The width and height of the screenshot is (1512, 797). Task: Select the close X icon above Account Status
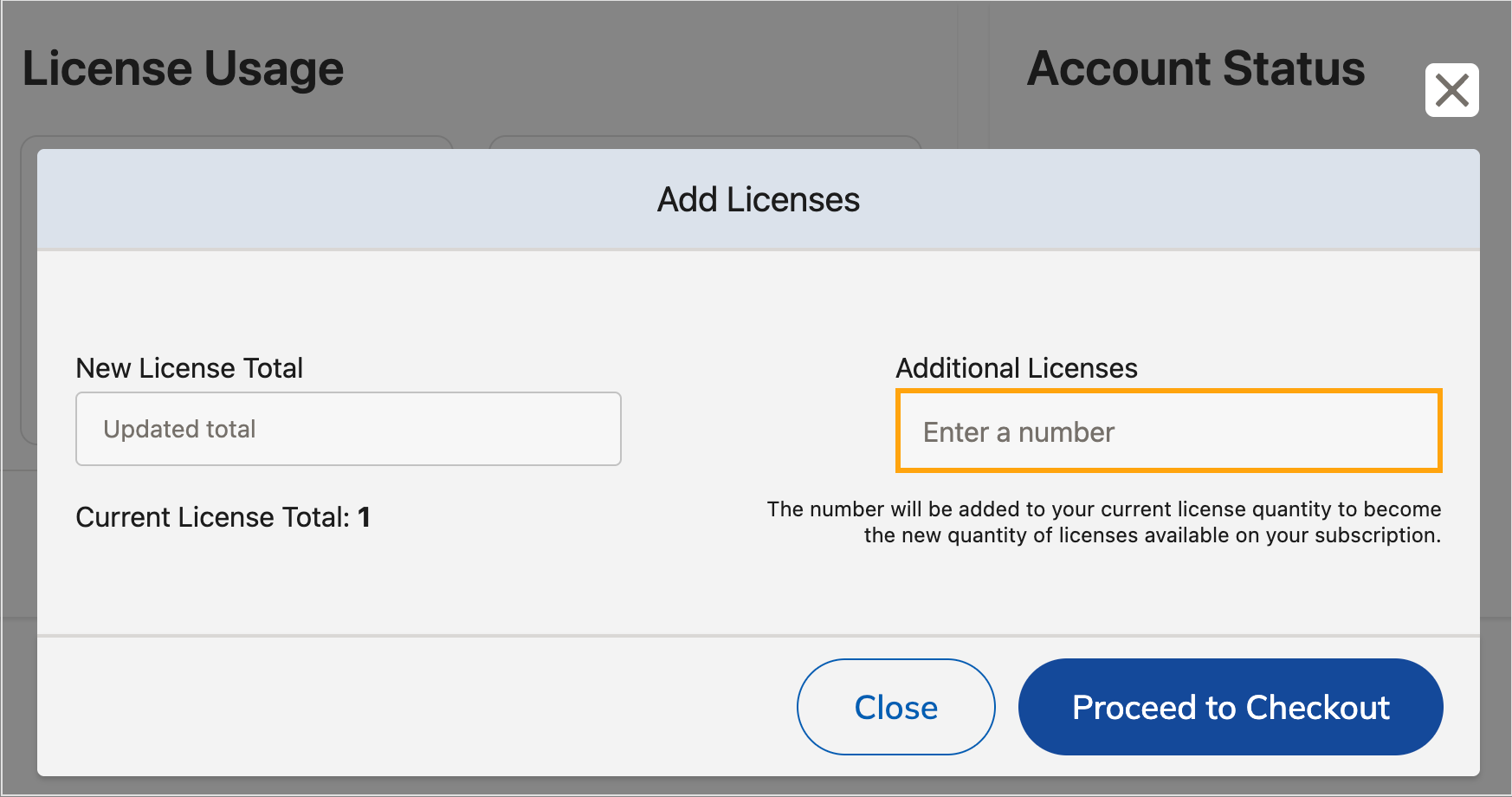[1451, 89]
